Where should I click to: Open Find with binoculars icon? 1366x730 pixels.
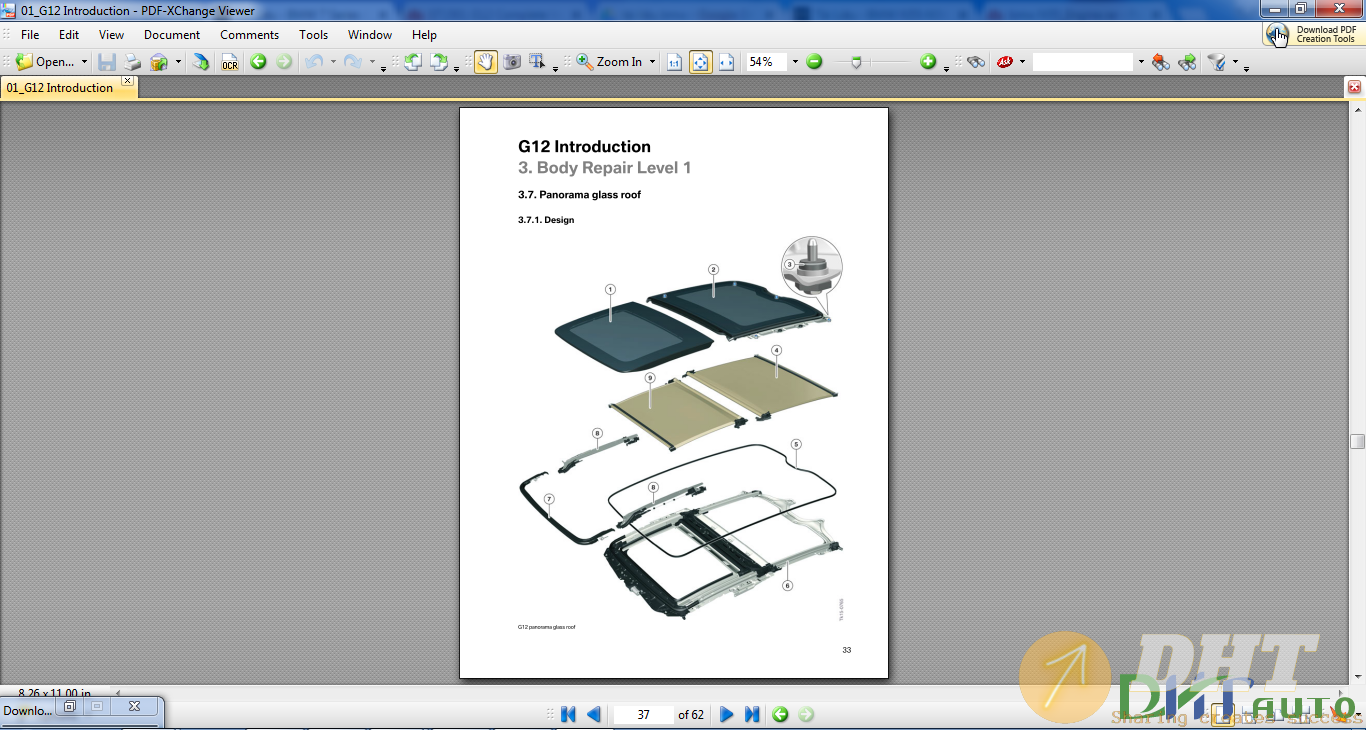(x=976, y=62)
